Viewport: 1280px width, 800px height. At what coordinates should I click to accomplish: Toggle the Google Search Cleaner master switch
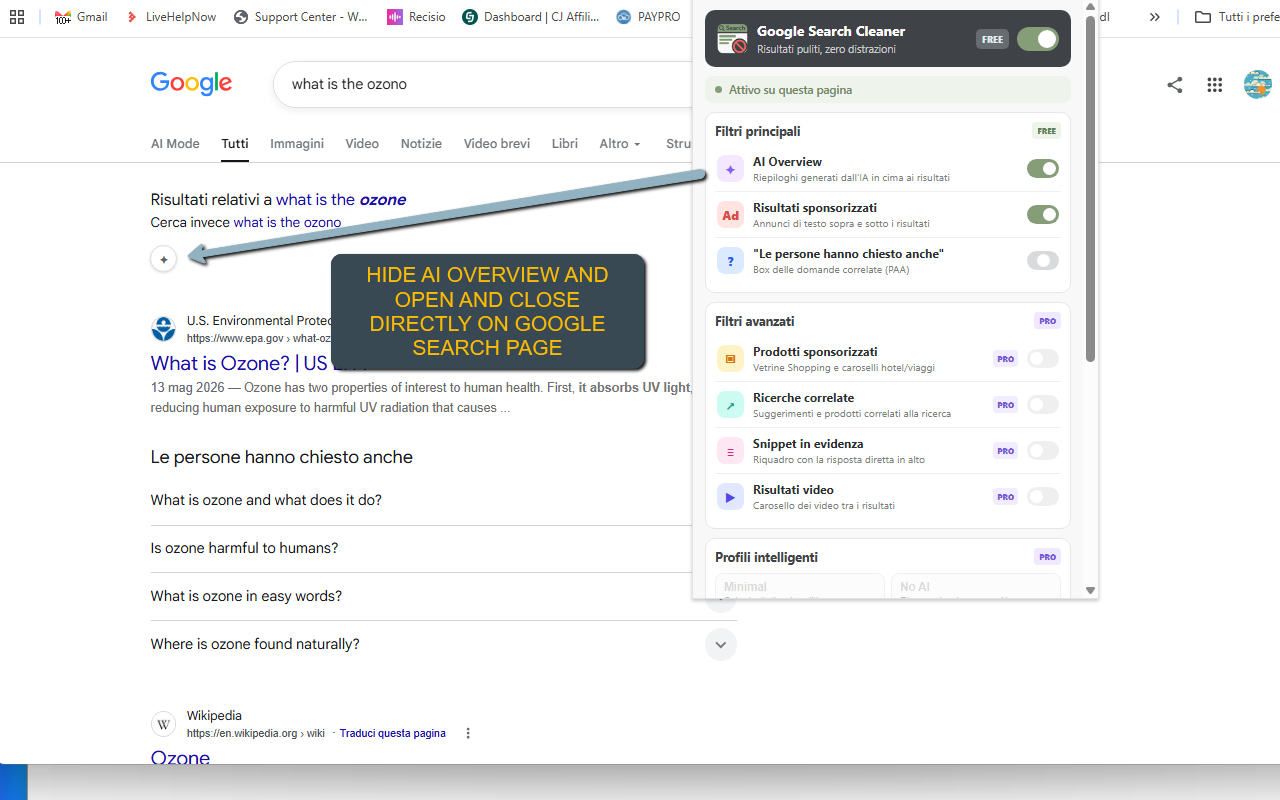point(1038,39)
